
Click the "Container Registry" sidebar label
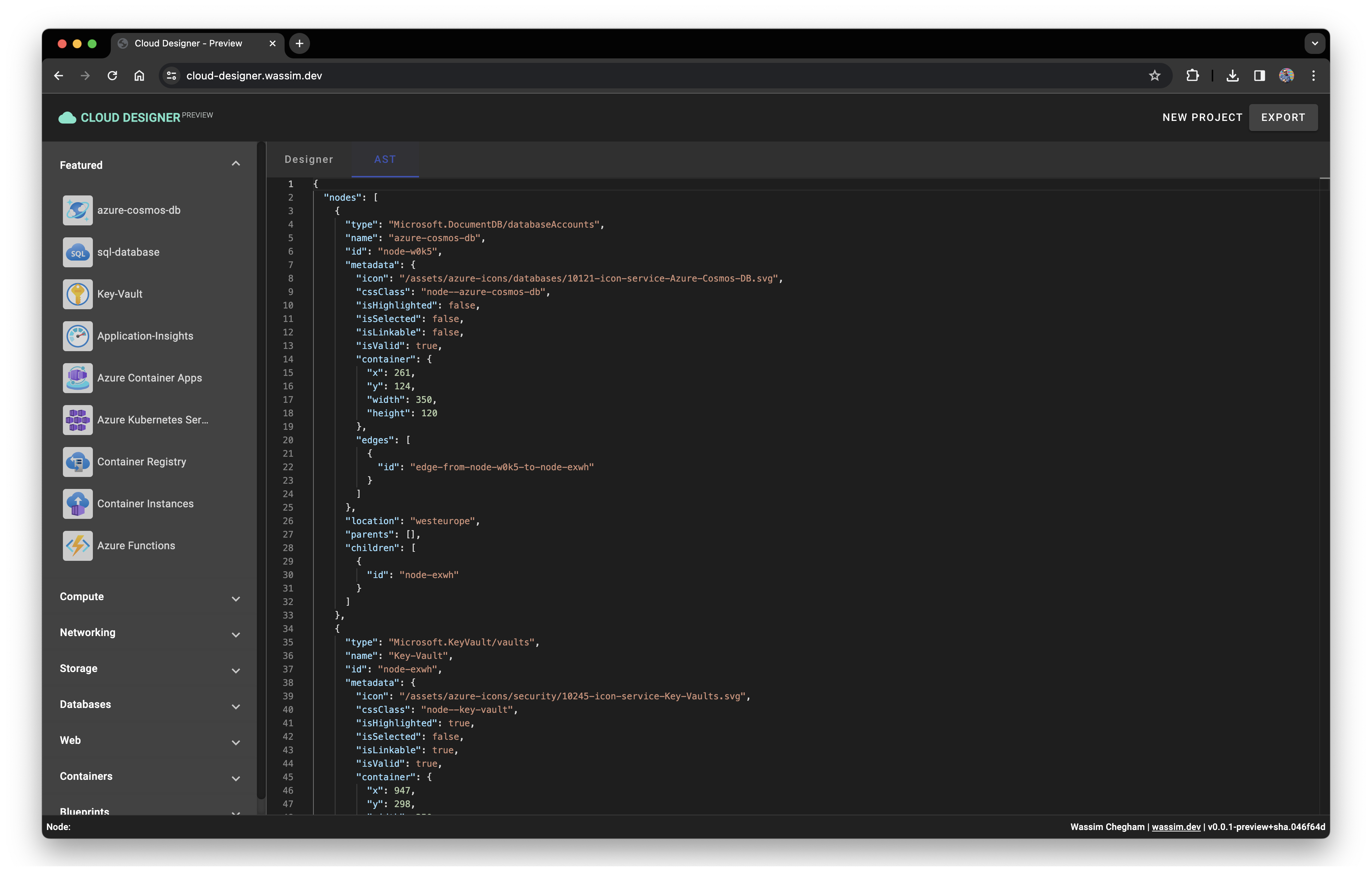click(x=142, y=462)
